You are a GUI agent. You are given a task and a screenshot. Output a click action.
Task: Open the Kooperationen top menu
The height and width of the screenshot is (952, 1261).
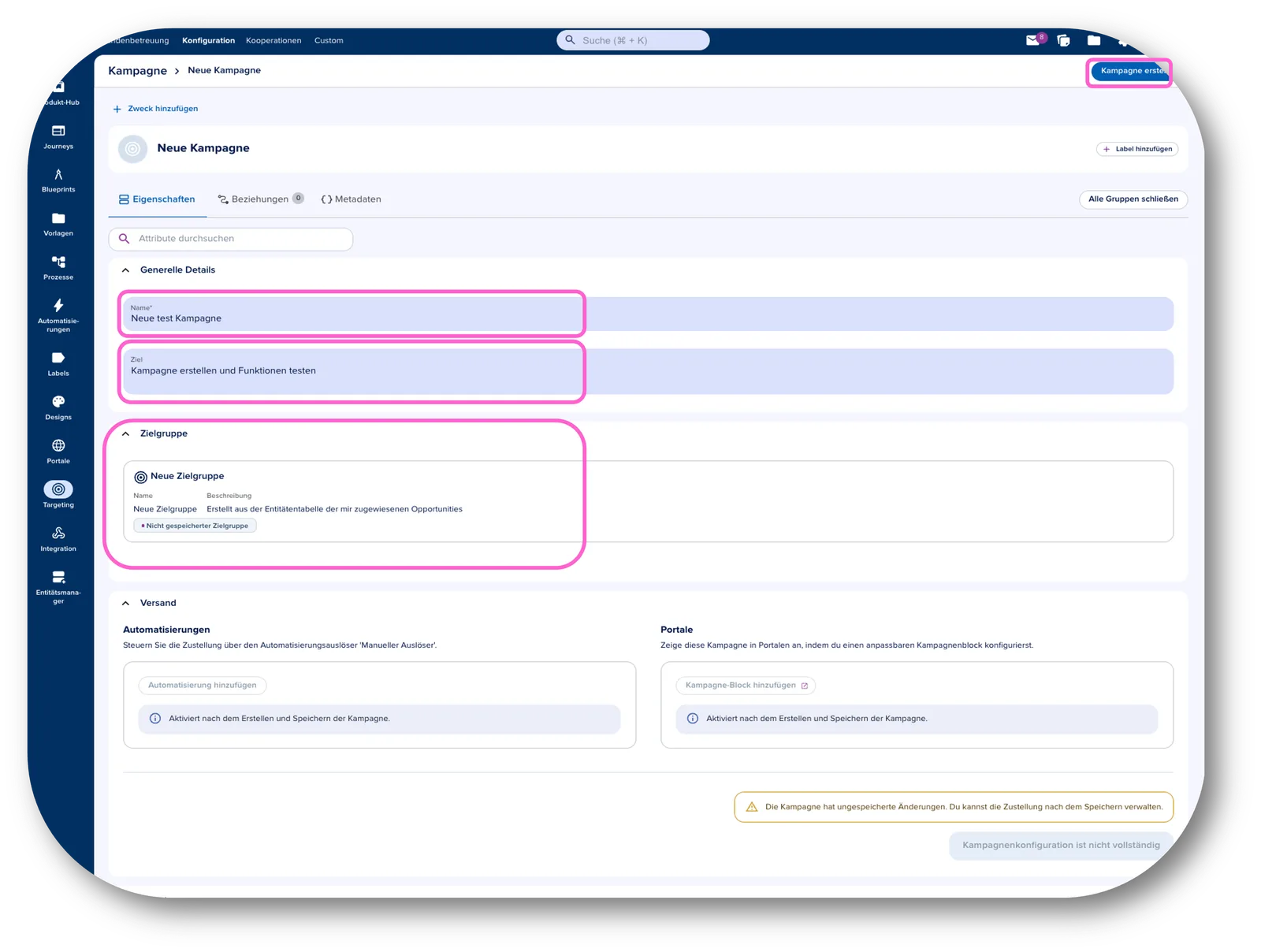(x=273, y=40)
